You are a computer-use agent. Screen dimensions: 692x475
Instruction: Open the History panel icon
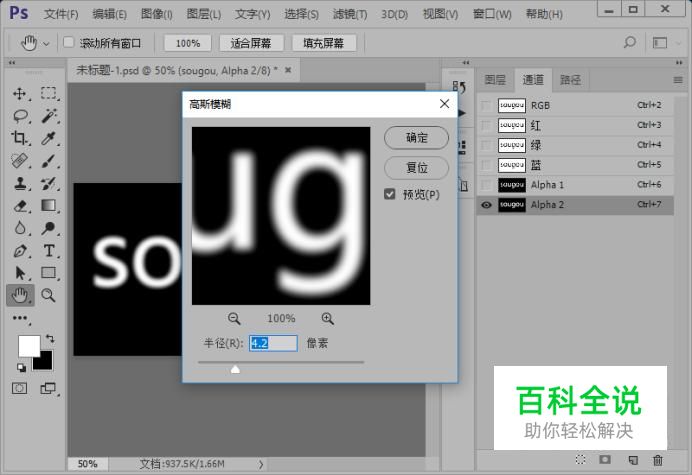[459, 87]
